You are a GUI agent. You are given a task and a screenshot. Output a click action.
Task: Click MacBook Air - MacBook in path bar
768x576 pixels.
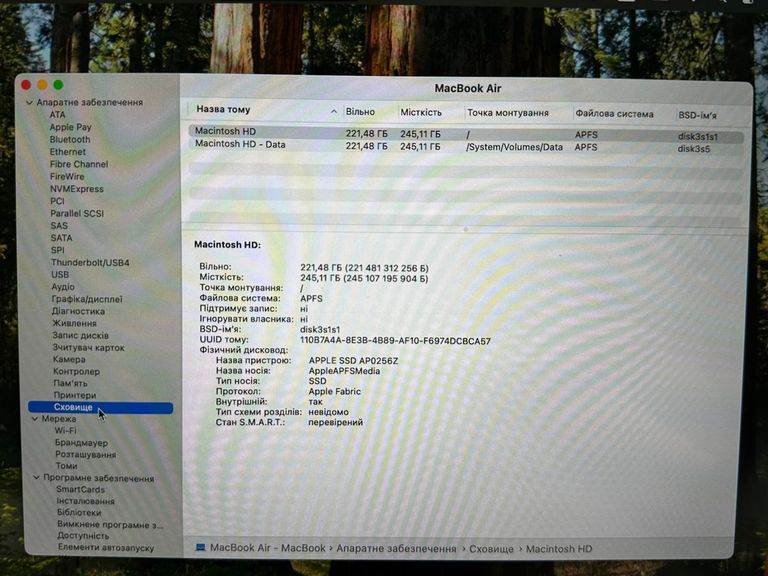tap(268, 548)
